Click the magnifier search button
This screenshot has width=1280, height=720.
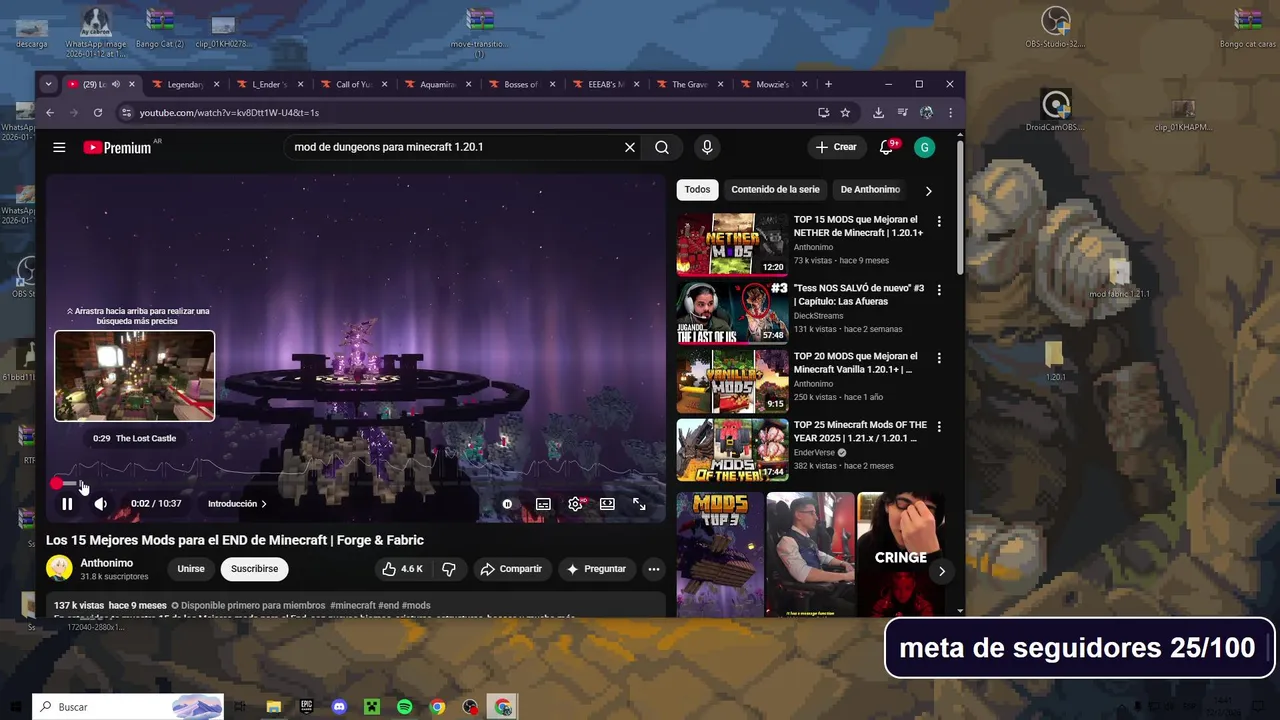[662, 147]
